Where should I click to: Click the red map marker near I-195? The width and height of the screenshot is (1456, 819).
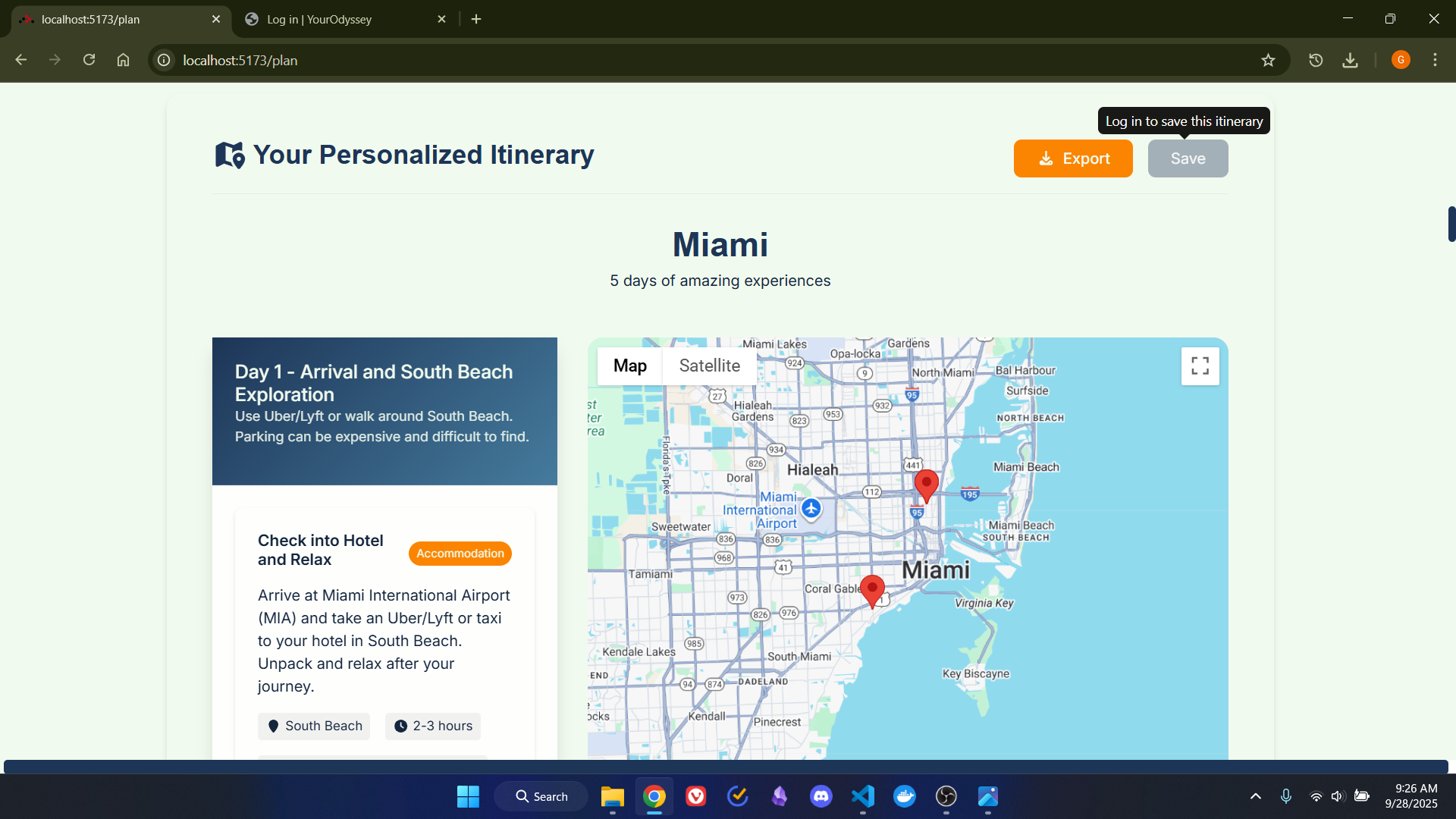(x=926, y=484)
